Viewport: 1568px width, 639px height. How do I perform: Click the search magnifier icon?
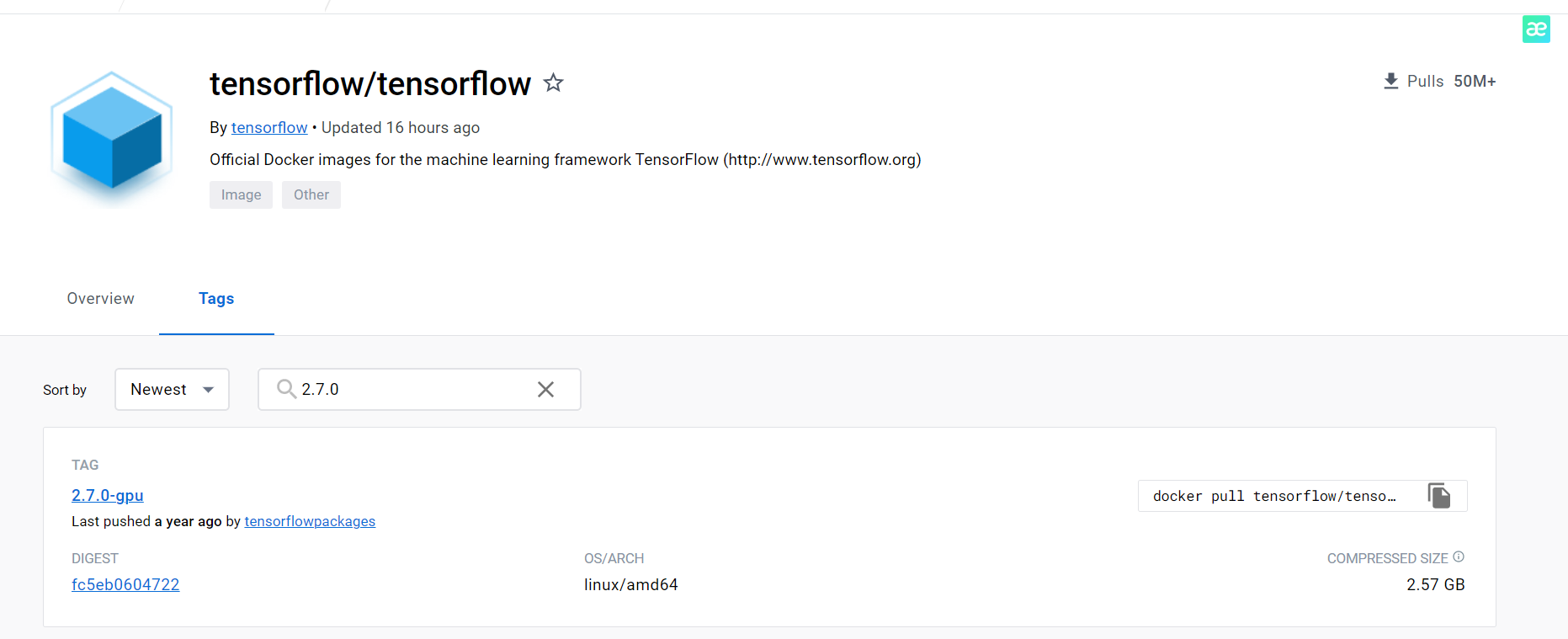286,388
